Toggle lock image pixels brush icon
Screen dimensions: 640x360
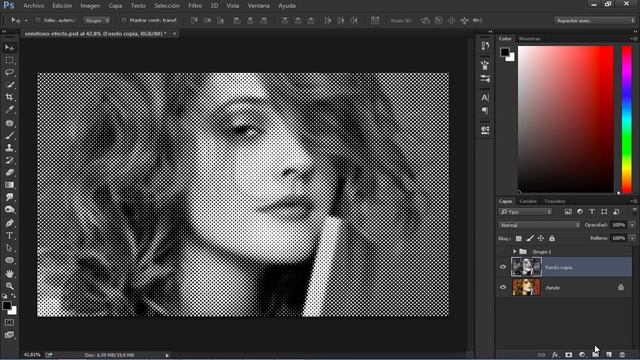[530, 238]
